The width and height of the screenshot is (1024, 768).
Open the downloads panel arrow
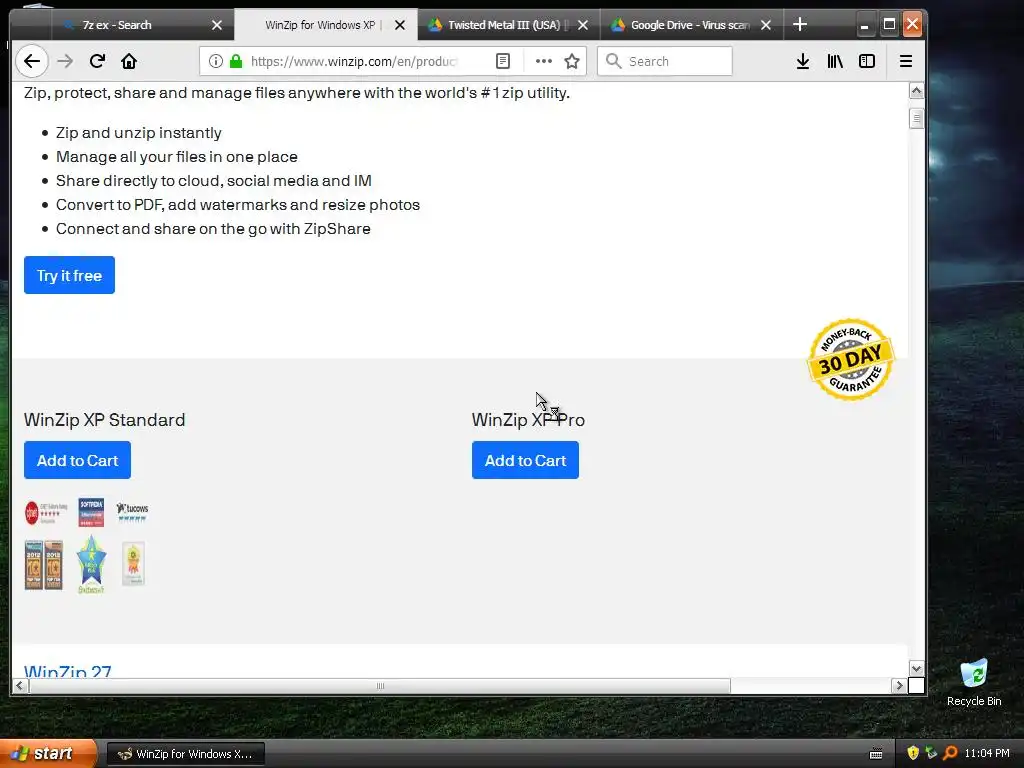coord(803,61)
